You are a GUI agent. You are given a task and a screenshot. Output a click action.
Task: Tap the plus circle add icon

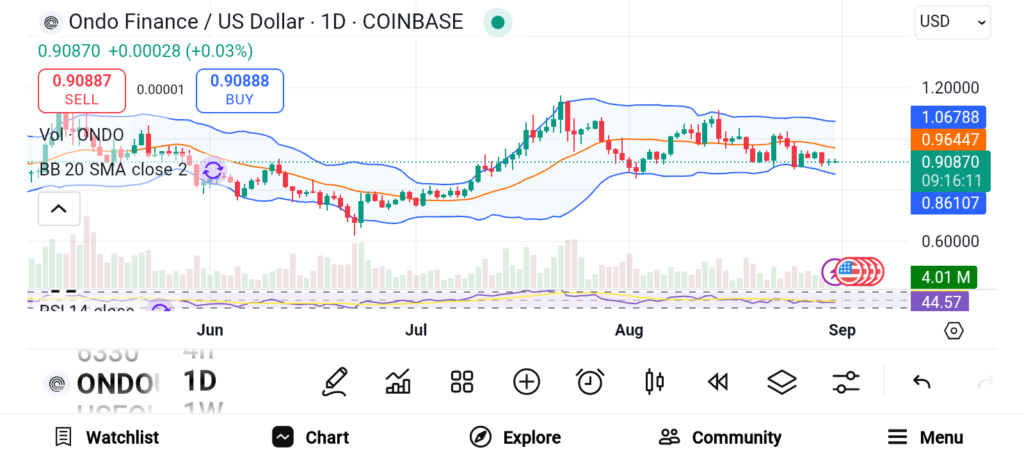click(526, 381)
